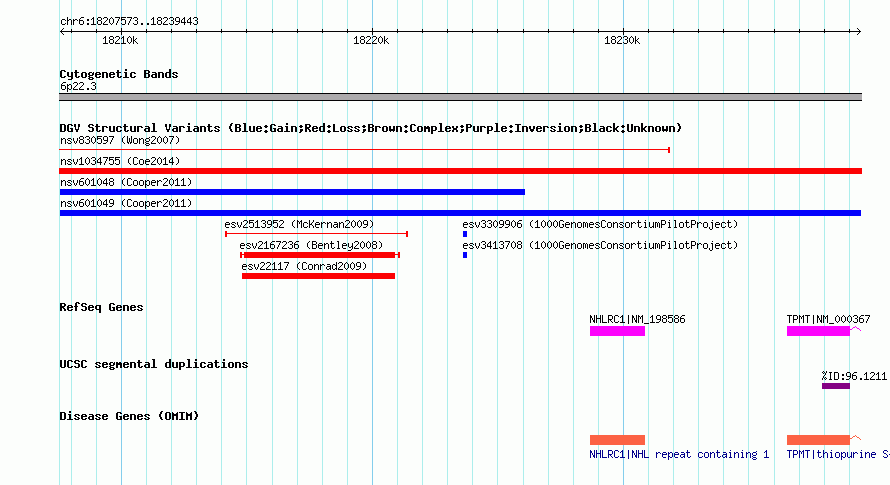This screenshot has width=890, height=485.
Task: Select the red nsv1034755 loss bar
Action: pos(460,171)
